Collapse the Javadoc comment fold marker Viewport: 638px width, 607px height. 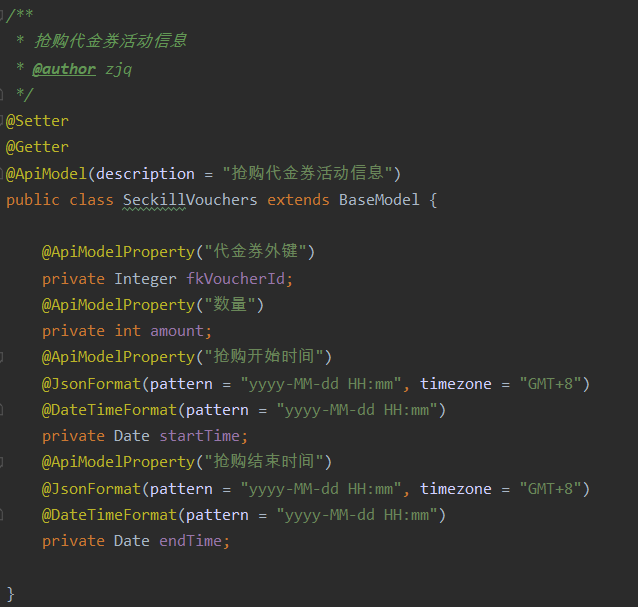pos(1,15)
